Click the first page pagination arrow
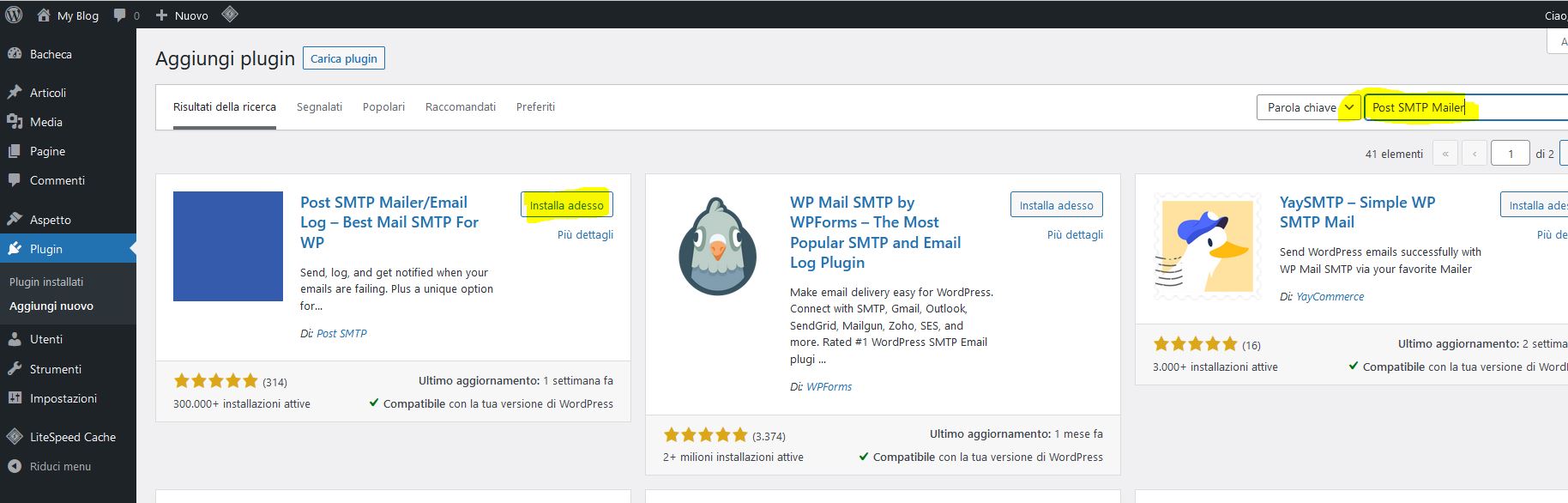 tap(1445, 154)
